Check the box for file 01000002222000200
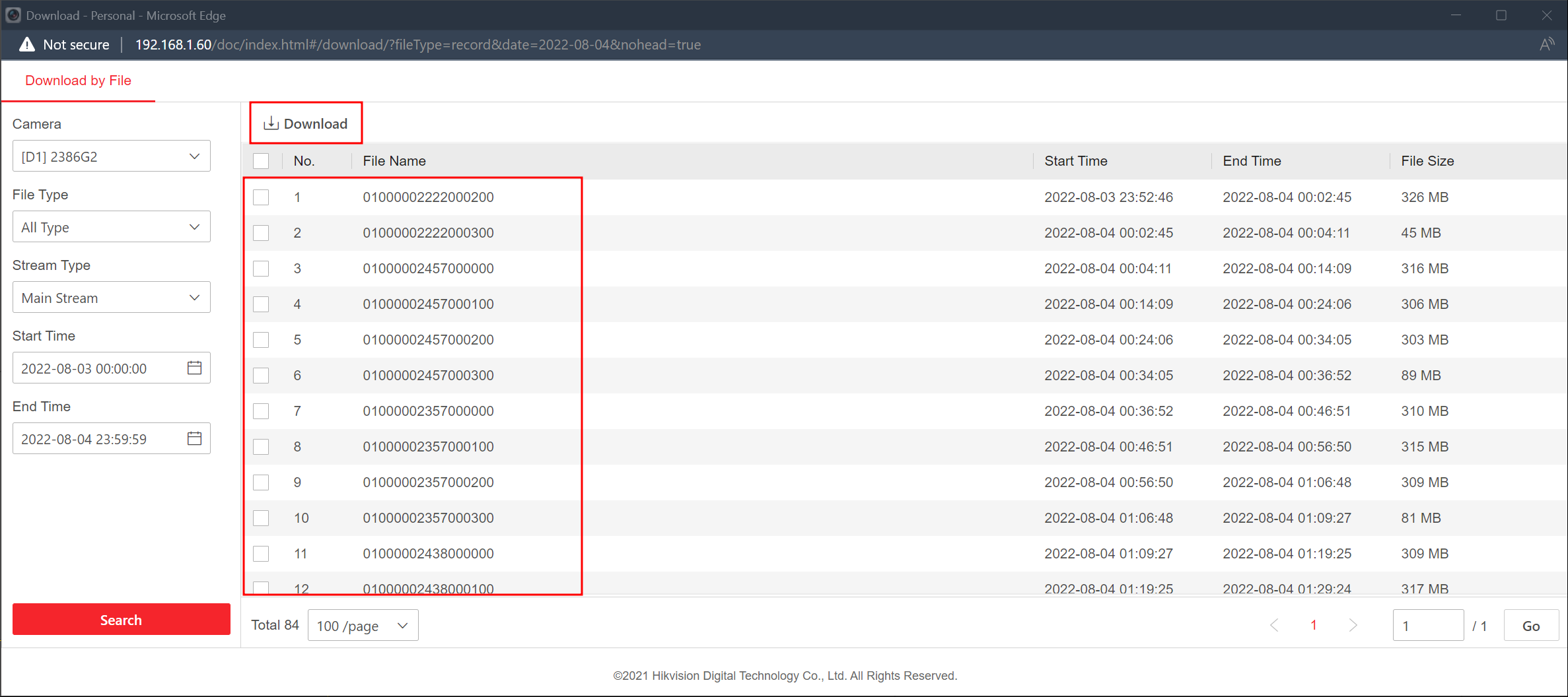 click(261, 197)
